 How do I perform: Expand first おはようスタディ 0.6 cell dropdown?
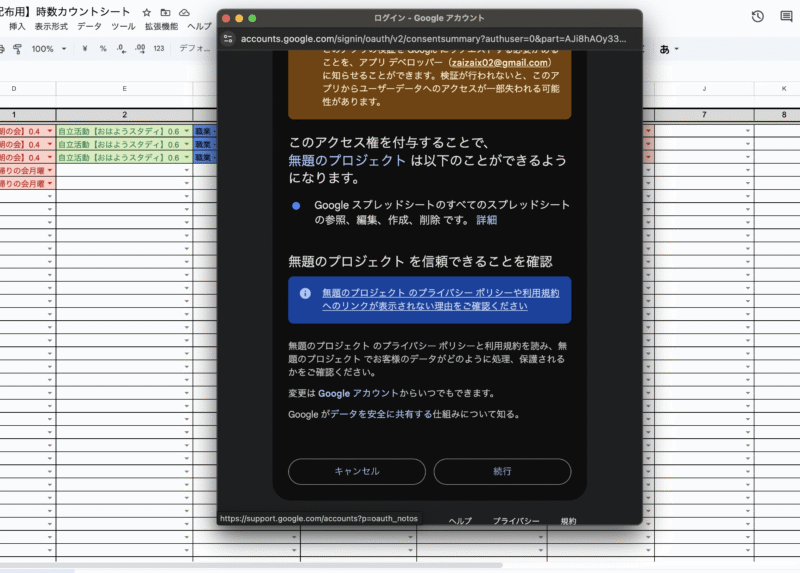coord(187,131)
